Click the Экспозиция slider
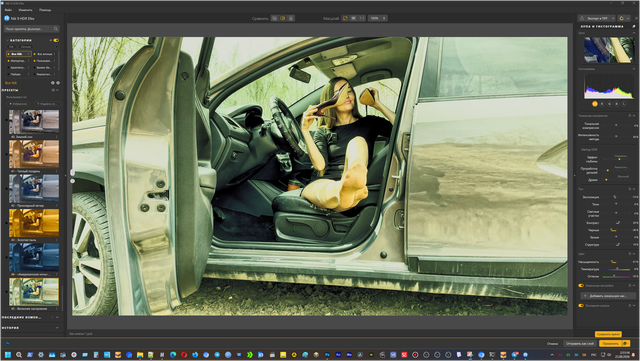640x361 pixels. pos(616,197)
